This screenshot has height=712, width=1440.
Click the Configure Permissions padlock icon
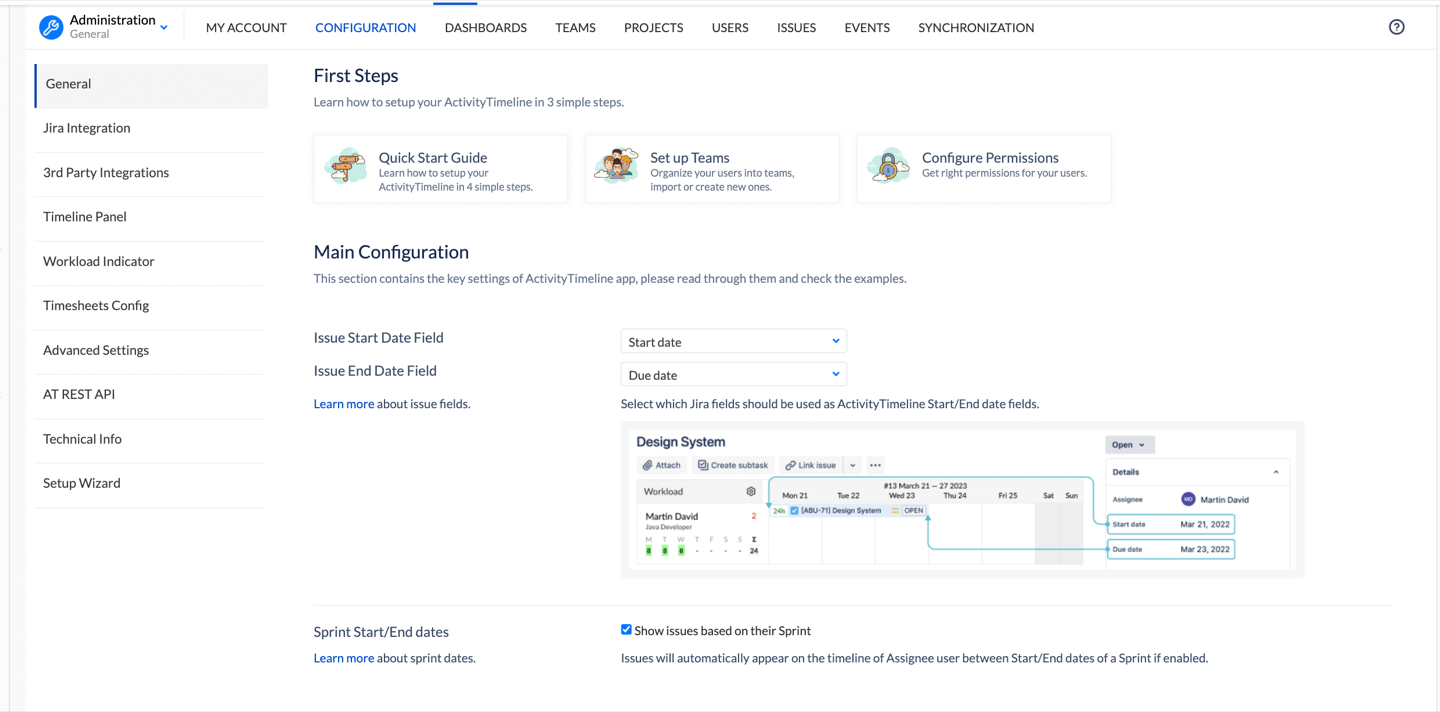888,166
